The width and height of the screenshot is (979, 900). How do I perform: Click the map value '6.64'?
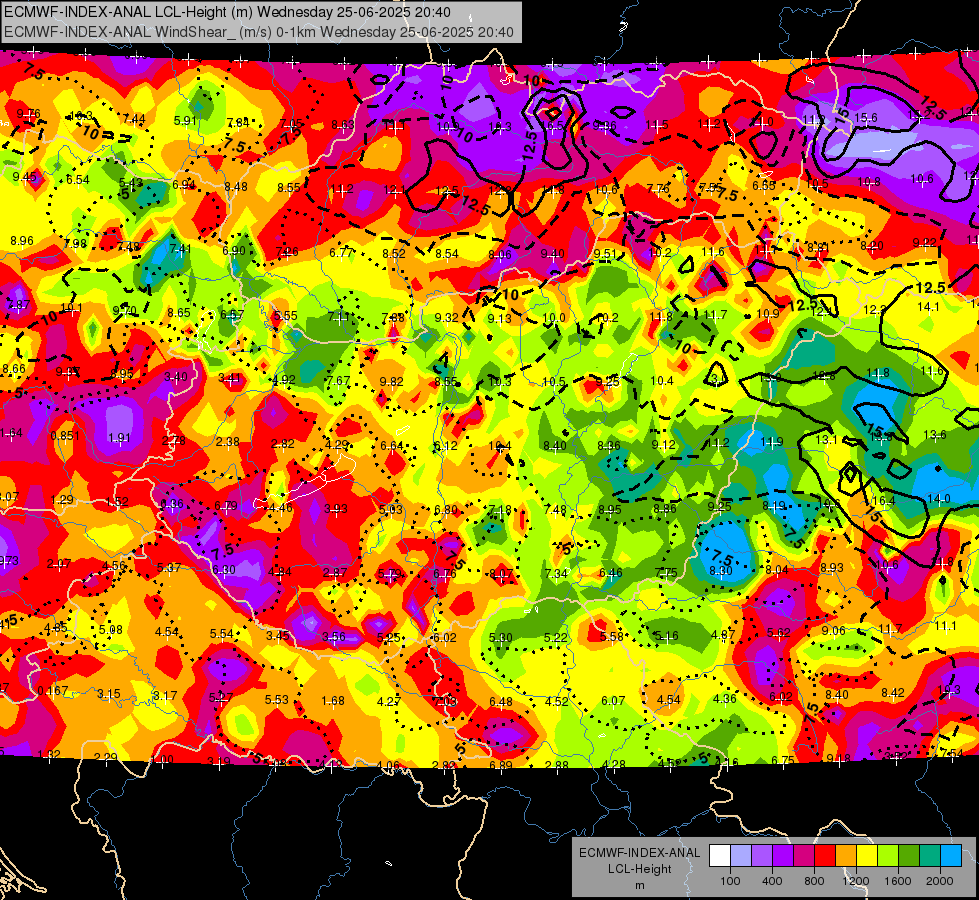tap(391, 446)
